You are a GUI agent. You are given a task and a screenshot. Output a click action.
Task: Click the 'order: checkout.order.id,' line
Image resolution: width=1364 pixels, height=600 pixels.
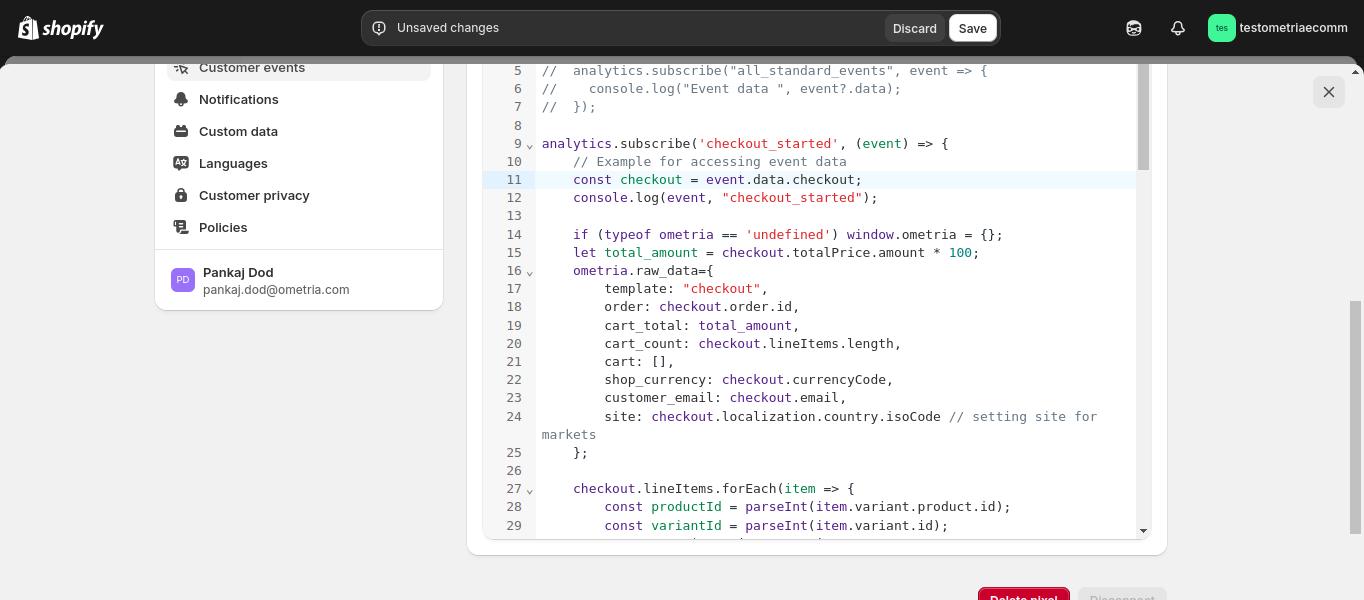point(702,307)
